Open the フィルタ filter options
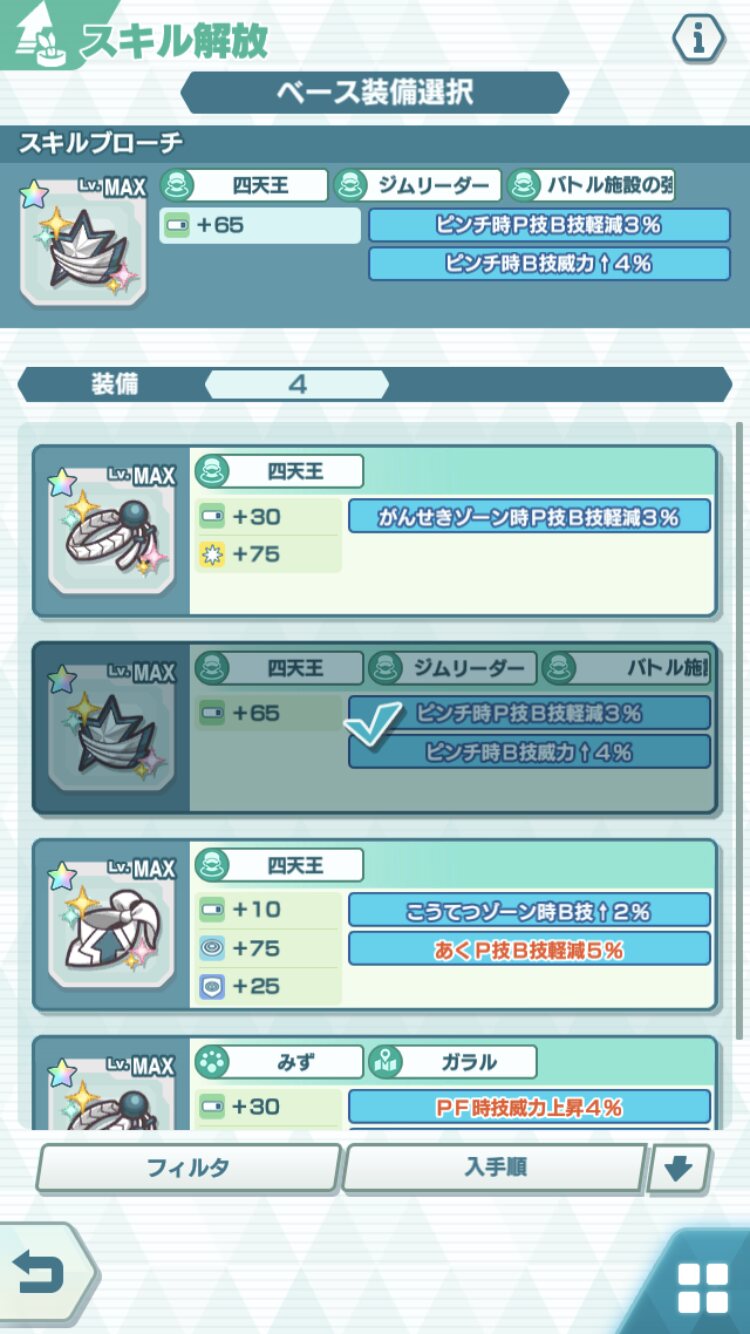The image size is (750, 1334). click(189, 1168)
